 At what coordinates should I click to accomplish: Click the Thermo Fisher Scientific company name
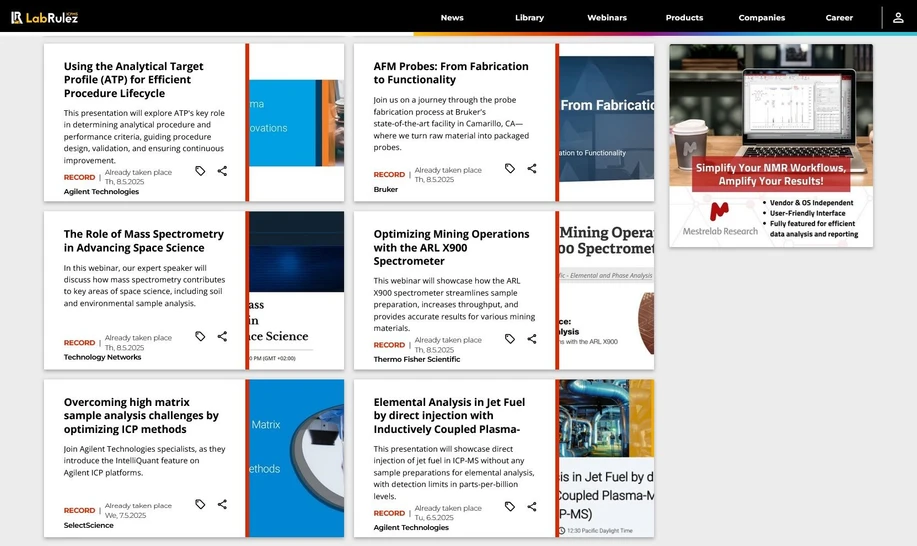point(417,360)
